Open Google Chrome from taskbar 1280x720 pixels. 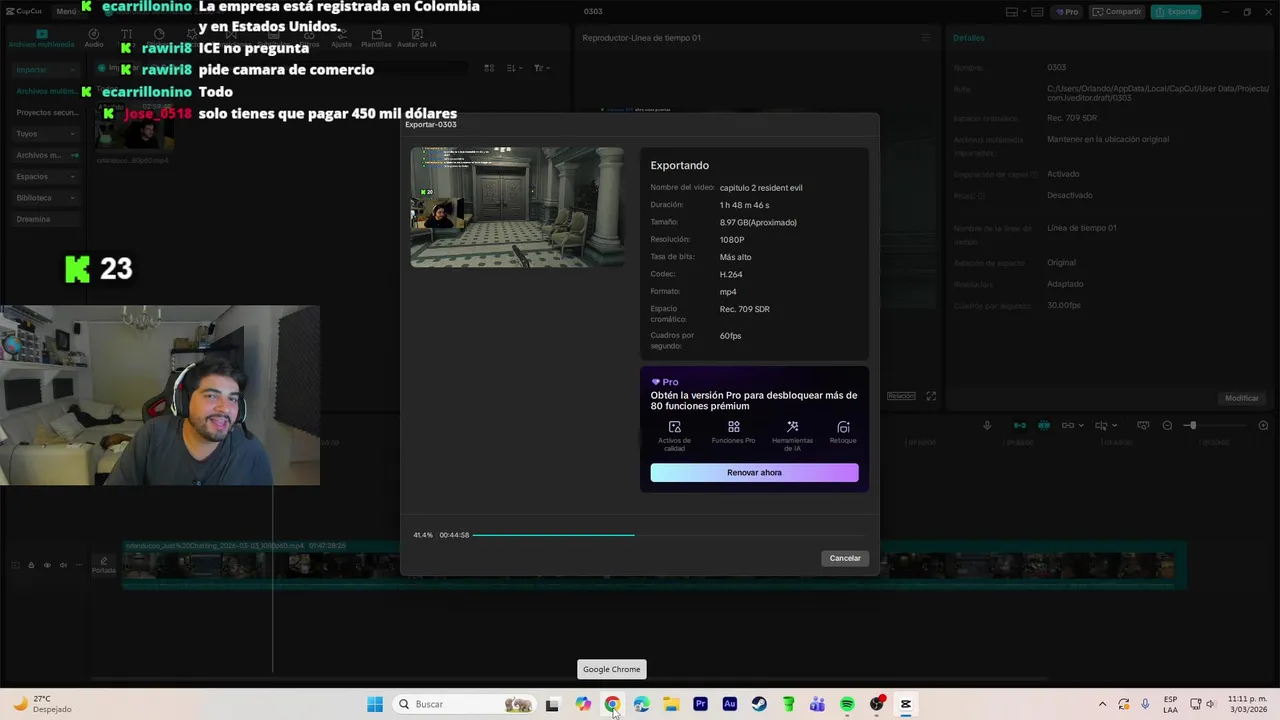[612, 704]
